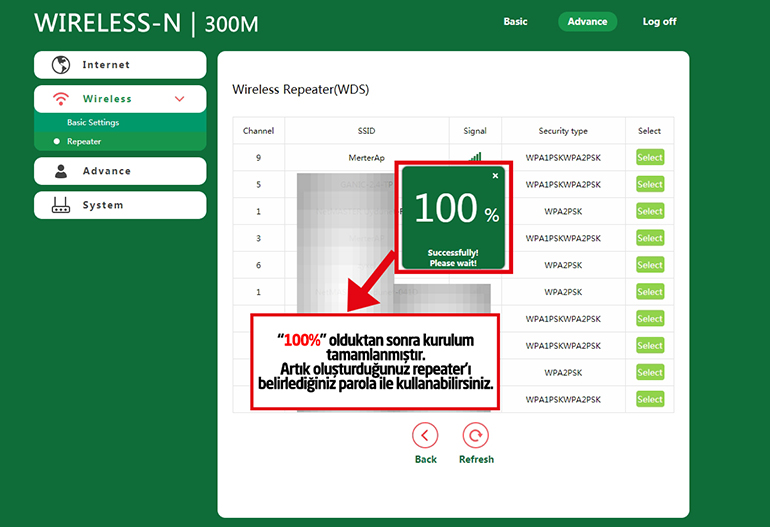
Task: Click the Wireless Repeater(WDS) heading
Action: pos(301,89)
